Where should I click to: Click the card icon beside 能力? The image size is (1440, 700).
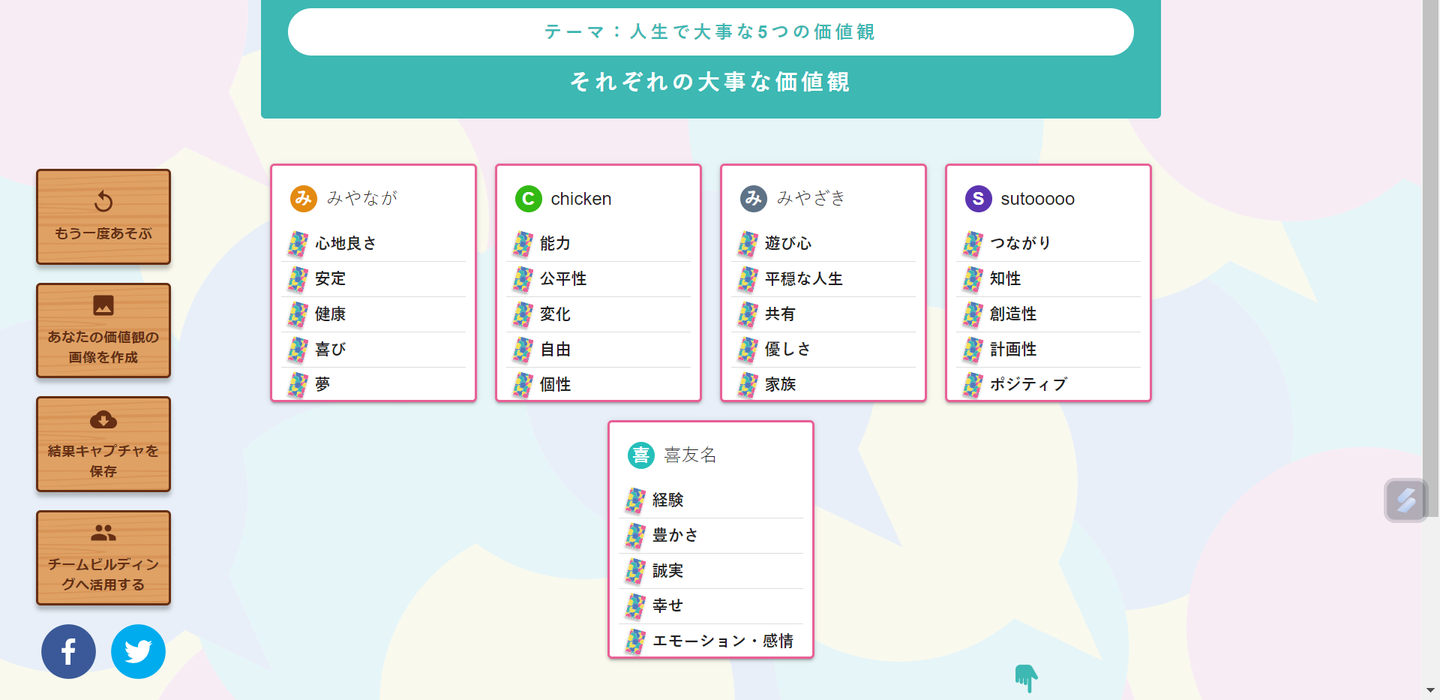tap(522, 244)
